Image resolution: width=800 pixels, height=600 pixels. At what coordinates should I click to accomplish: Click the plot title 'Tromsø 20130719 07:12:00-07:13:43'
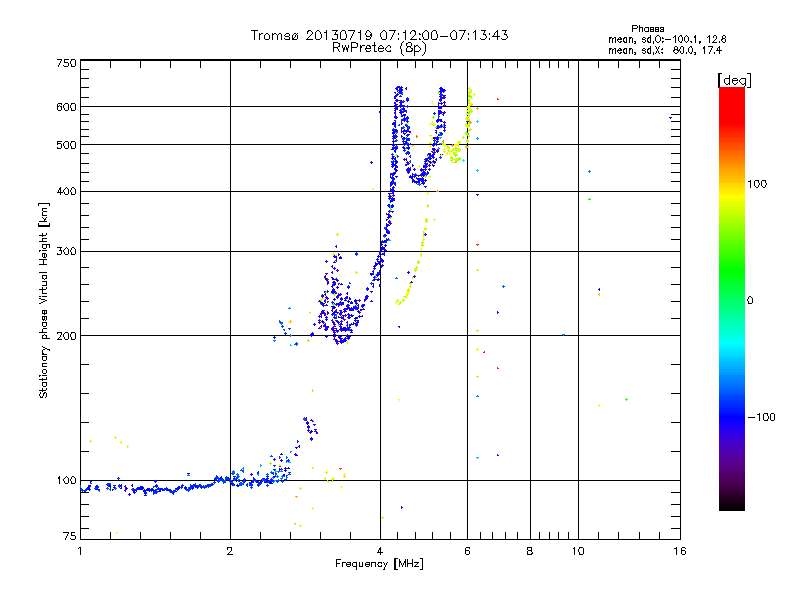coord(379,35)
